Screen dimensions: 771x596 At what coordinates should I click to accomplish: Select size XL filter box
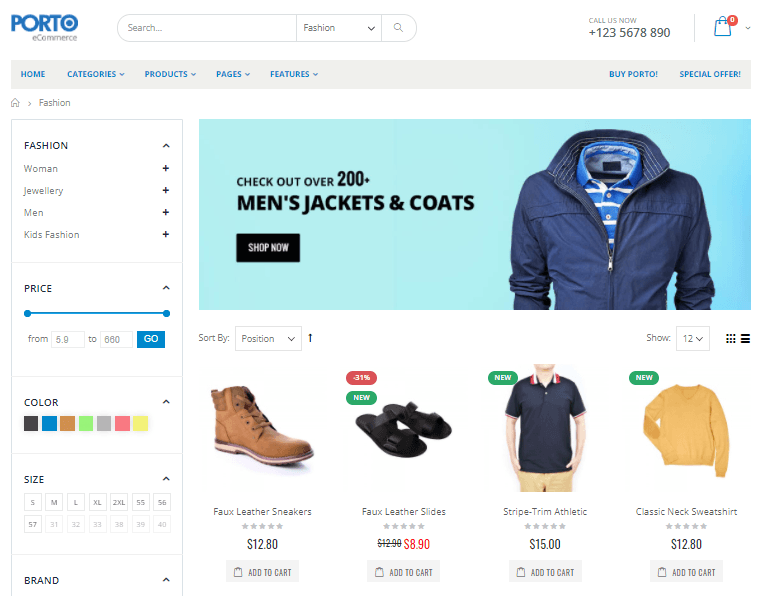[97, 502]
